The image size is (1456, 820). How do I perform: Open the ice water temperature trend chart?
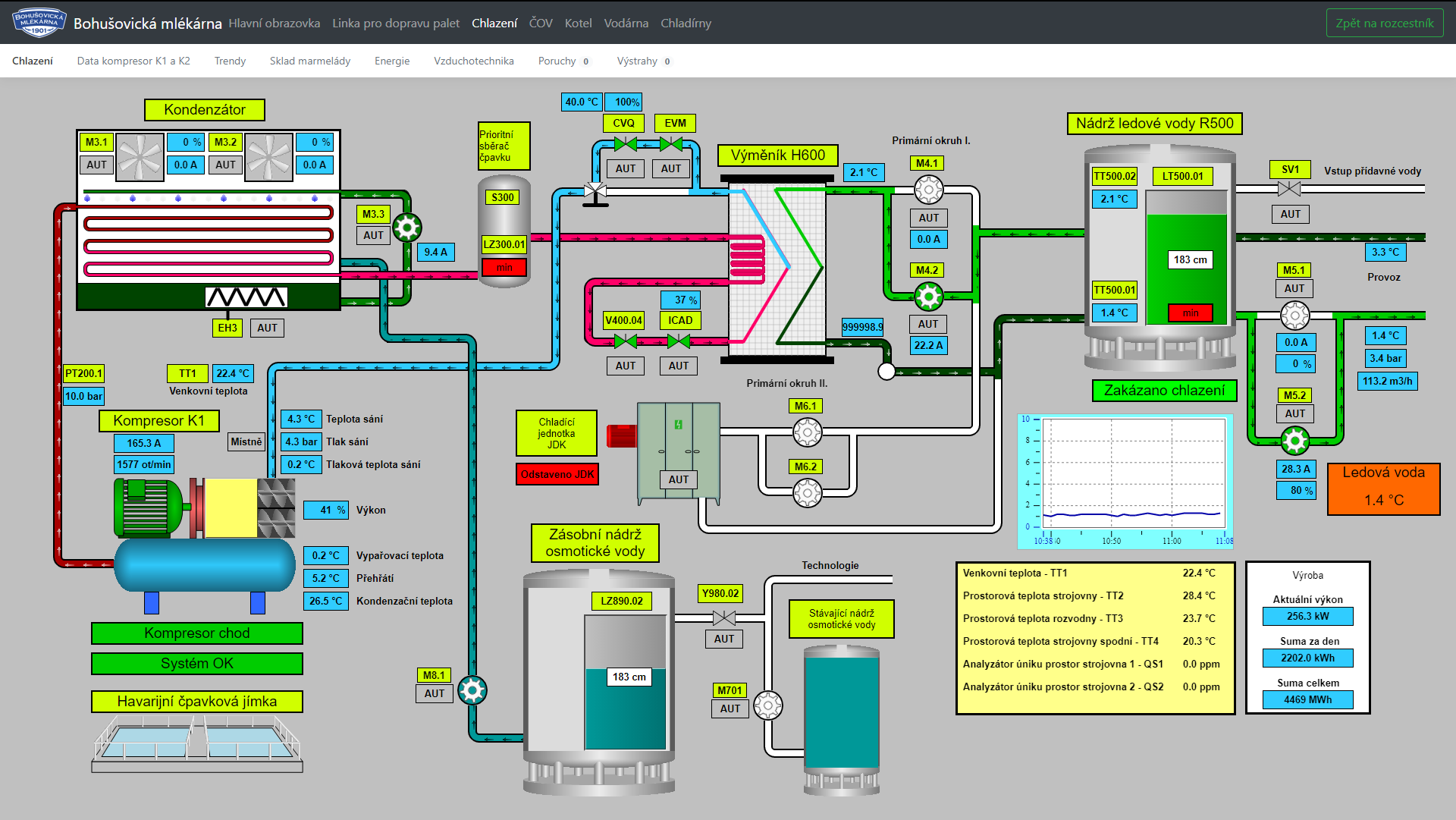pyautogui.click(x=1125, y=481)
